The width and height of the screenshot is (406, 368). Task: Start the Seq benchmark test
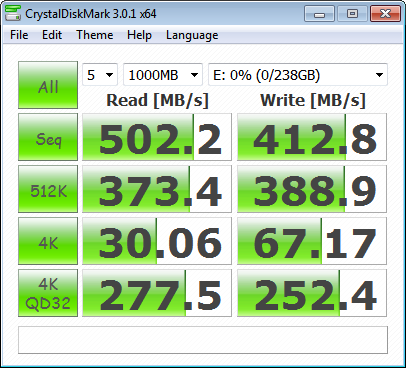click(x=48, y=137)
